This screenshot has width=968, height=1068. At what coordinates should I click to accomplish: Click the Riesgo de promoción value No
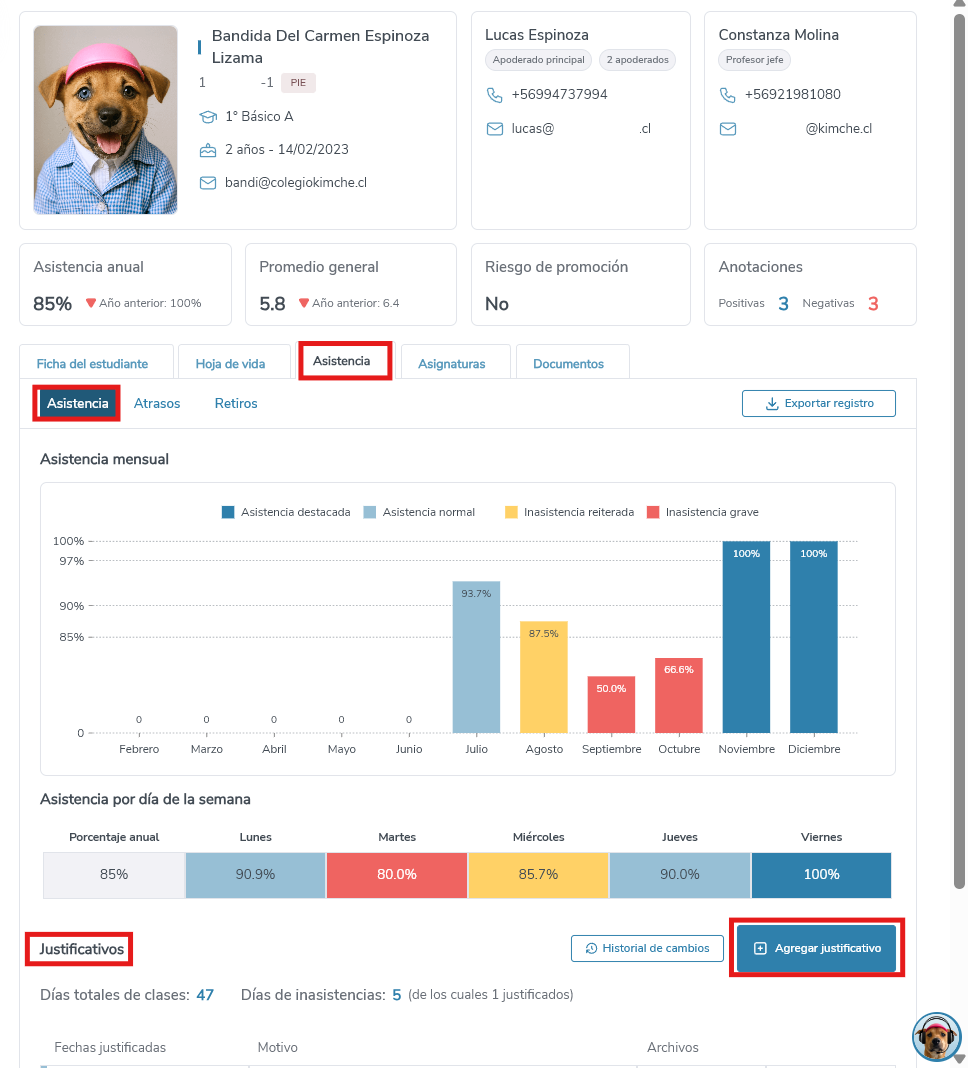pyautogui.click(x=497, y=304)
